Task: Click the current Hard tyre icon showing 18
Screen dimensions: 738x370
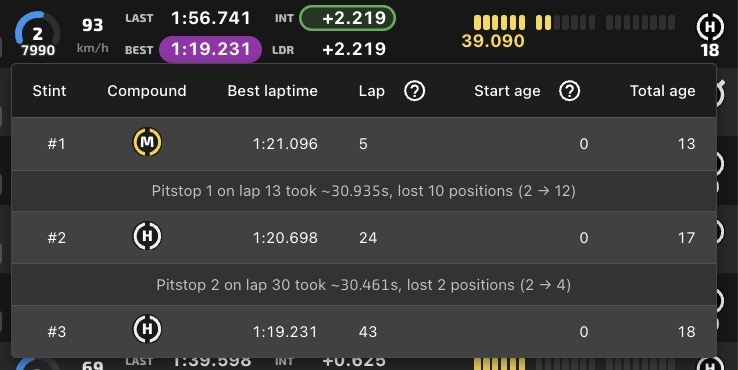Action: (x=710, y=27)
